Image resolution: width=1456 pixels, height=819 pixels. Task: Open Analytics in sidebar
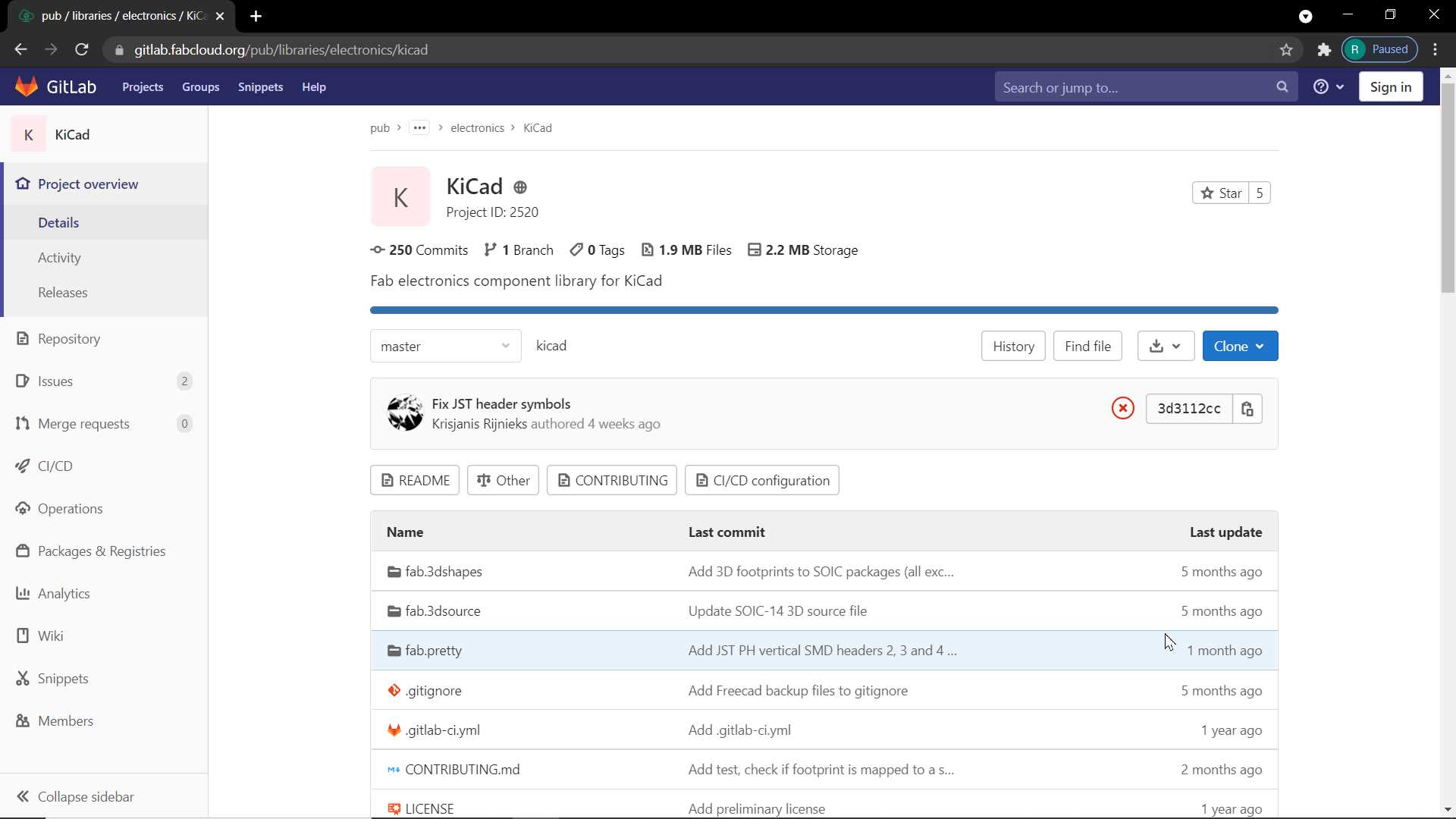tap(104, 594)
